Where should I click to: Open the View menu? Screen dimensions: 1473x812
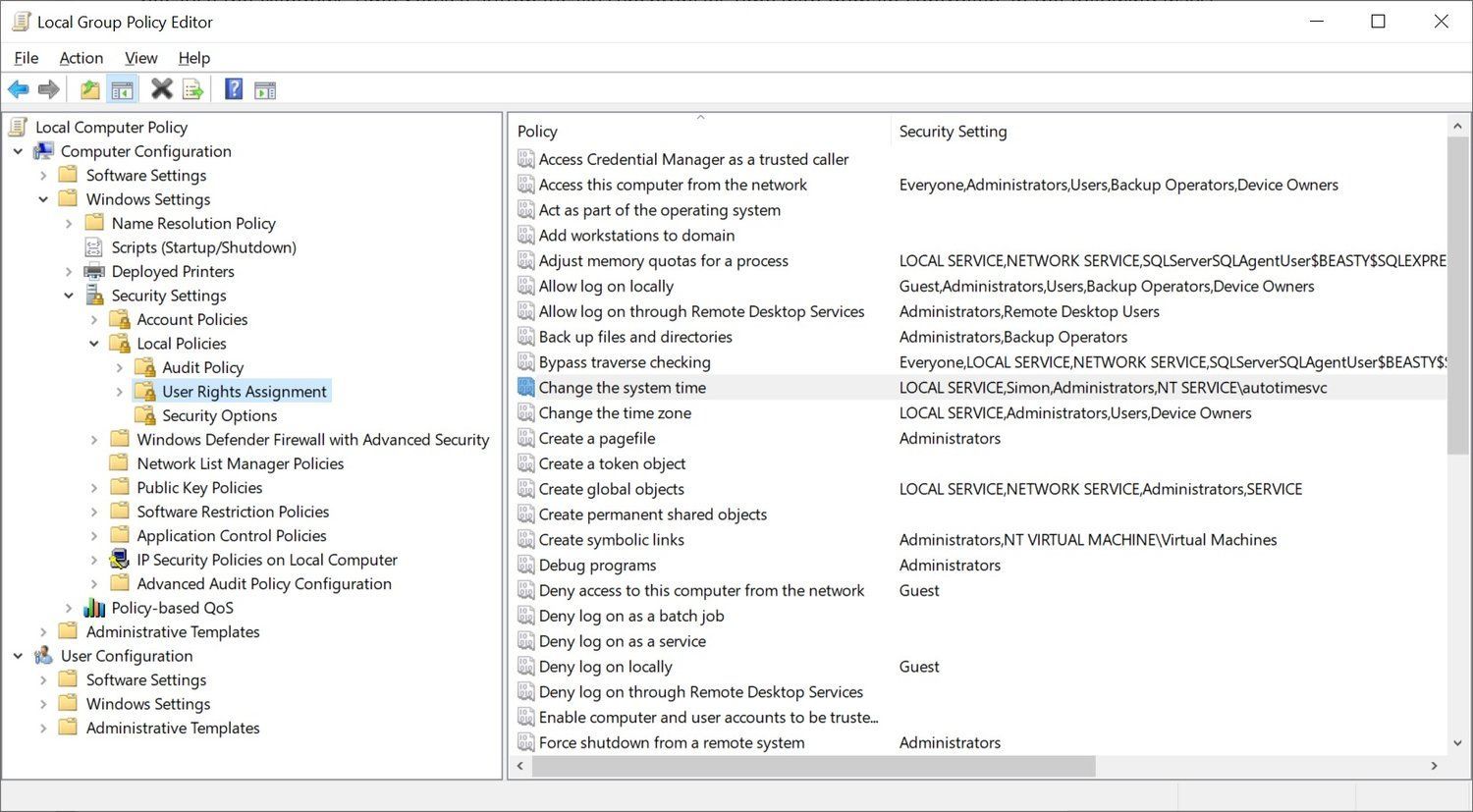coord(140,58)
